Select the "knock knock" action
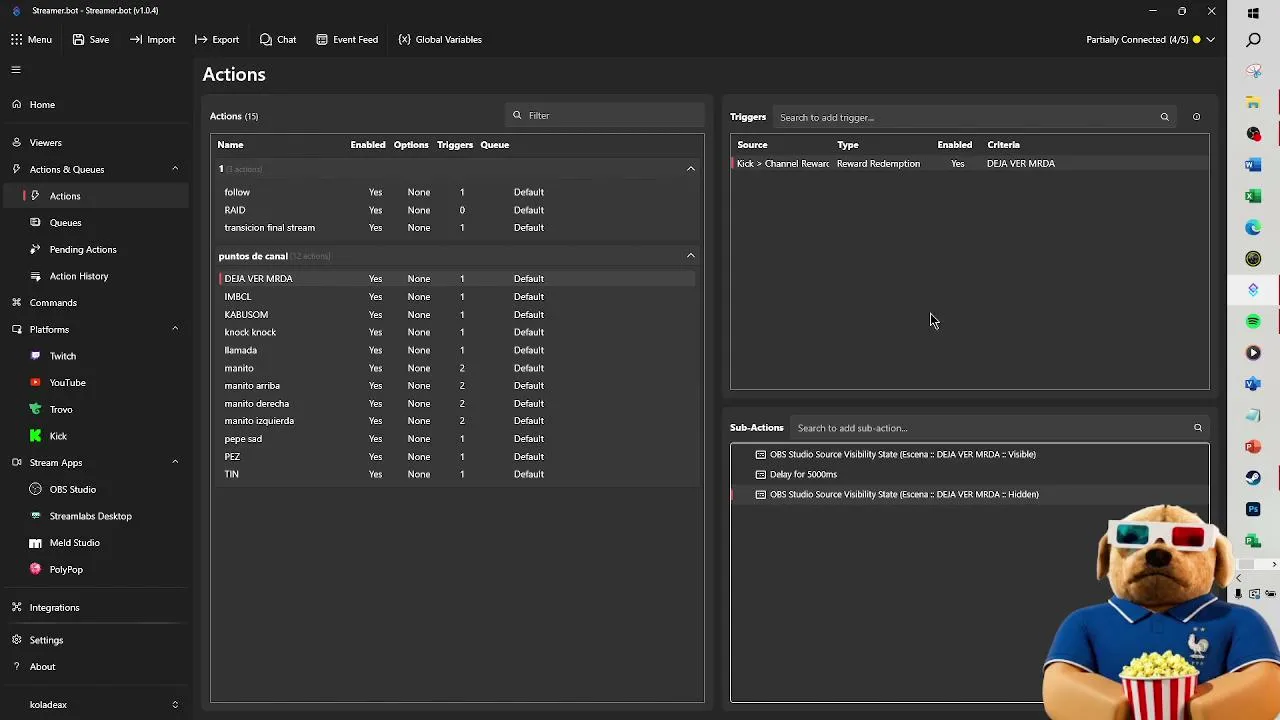The width and height of the screenshot is (1280, 720). click(x=456, y=332)
